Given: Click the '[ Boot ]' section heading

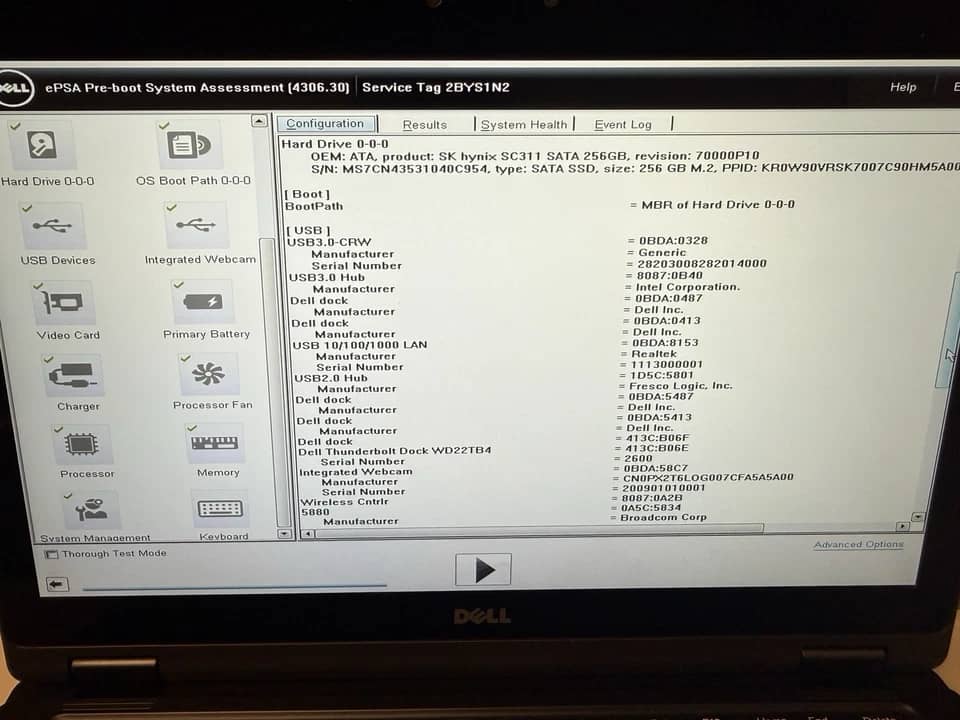Looking at the screenshot, I should tap(307, 194).
